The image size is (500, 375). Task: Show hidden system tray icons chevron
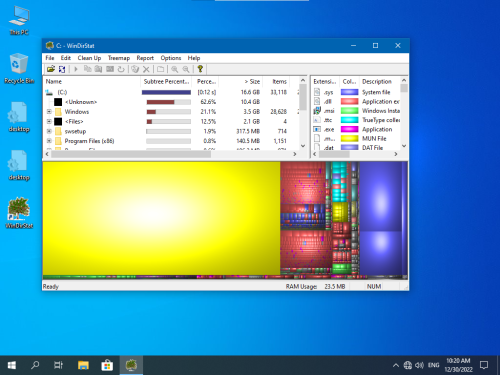[396, 365]
